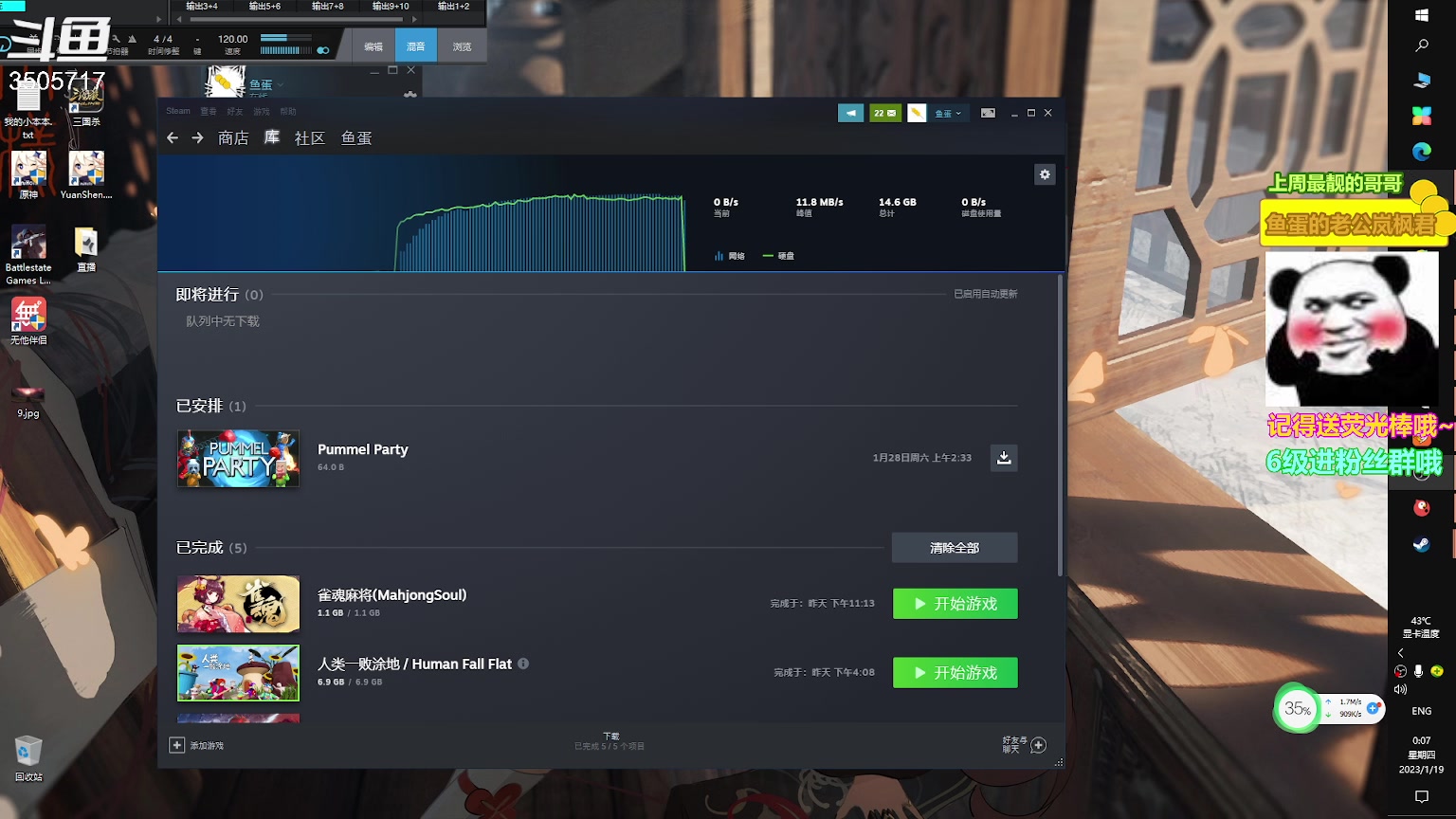Open the 22 unread messages inbox
The height and width of the screenshot is (819, 1456).
[885, 113]
